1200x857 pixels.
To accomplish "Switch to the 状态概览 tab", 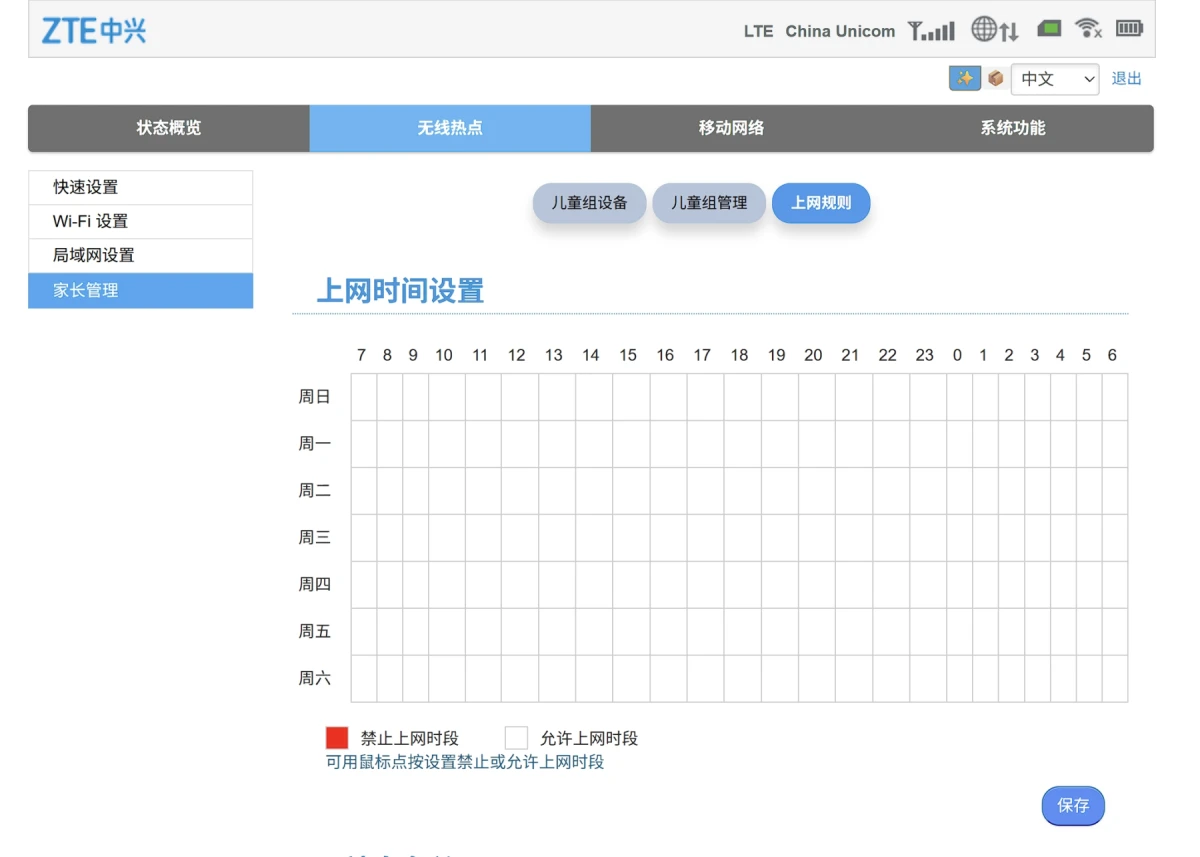I will (x=169, y=128).
